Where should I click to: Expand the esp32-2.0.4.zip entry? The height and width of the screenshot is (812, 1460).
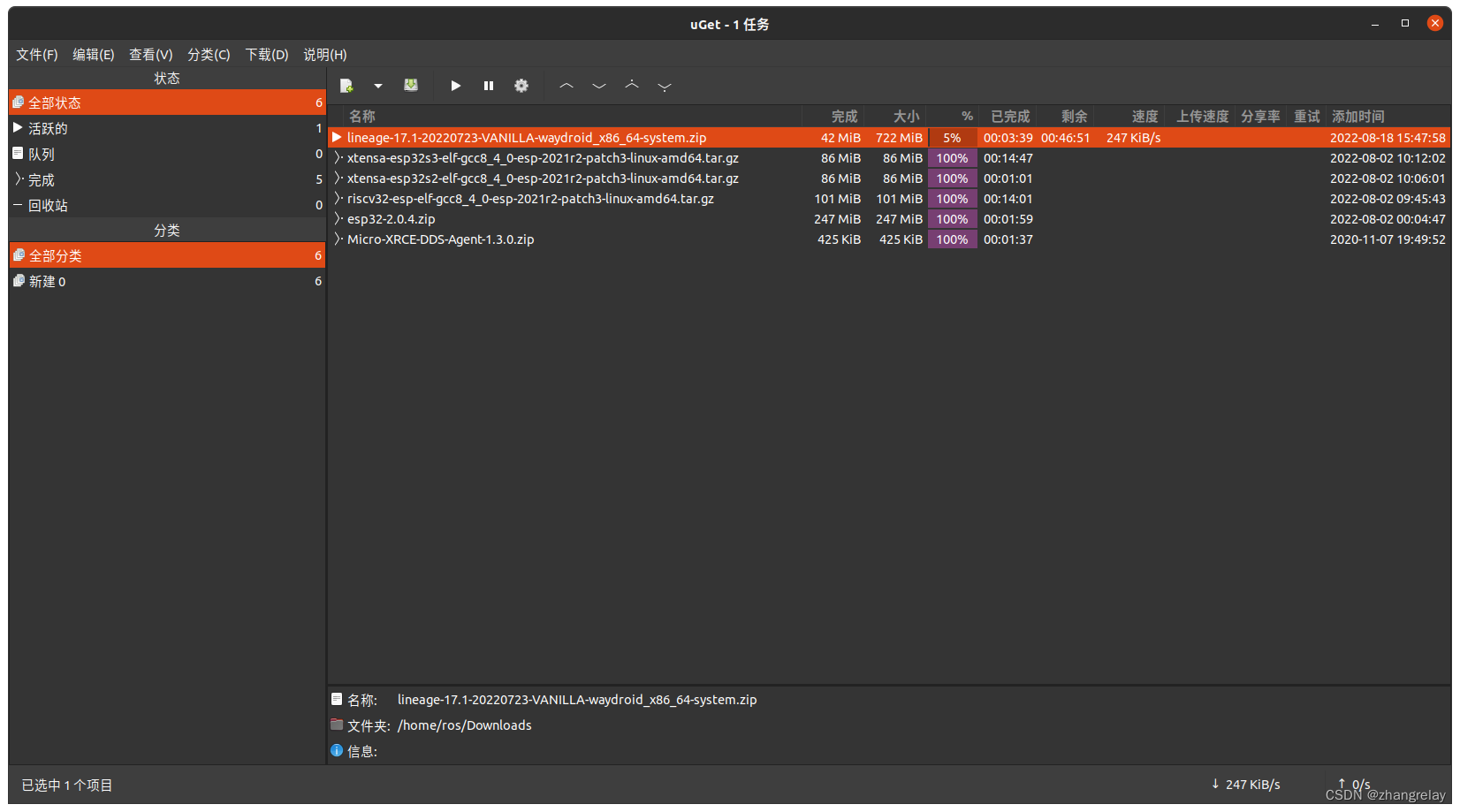pos(338,218)
